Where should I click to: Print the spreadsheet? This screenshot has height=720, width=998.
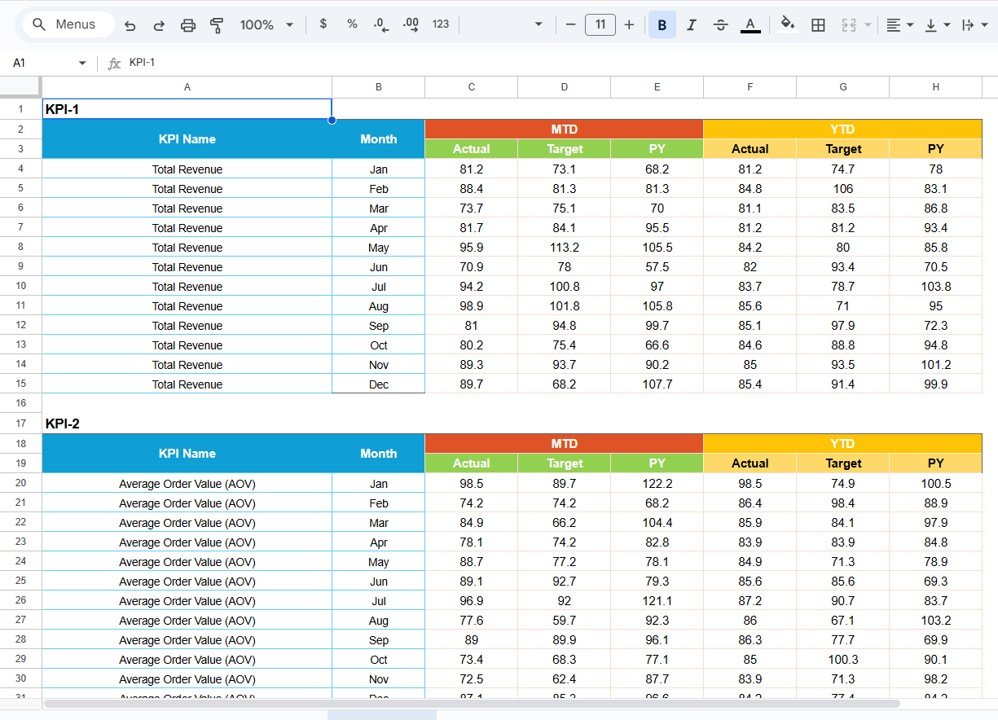click(x=188, y=25)
